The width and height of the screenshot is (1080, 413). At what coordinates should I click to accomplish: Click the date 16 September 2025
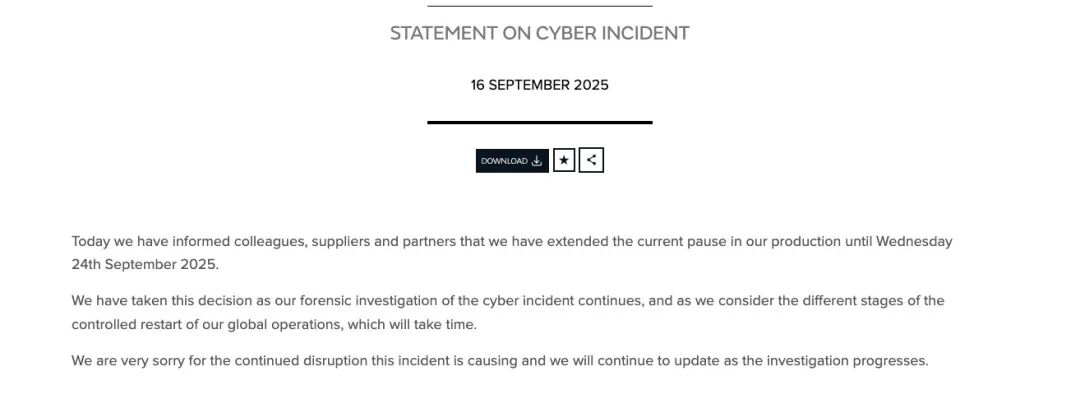539,85
